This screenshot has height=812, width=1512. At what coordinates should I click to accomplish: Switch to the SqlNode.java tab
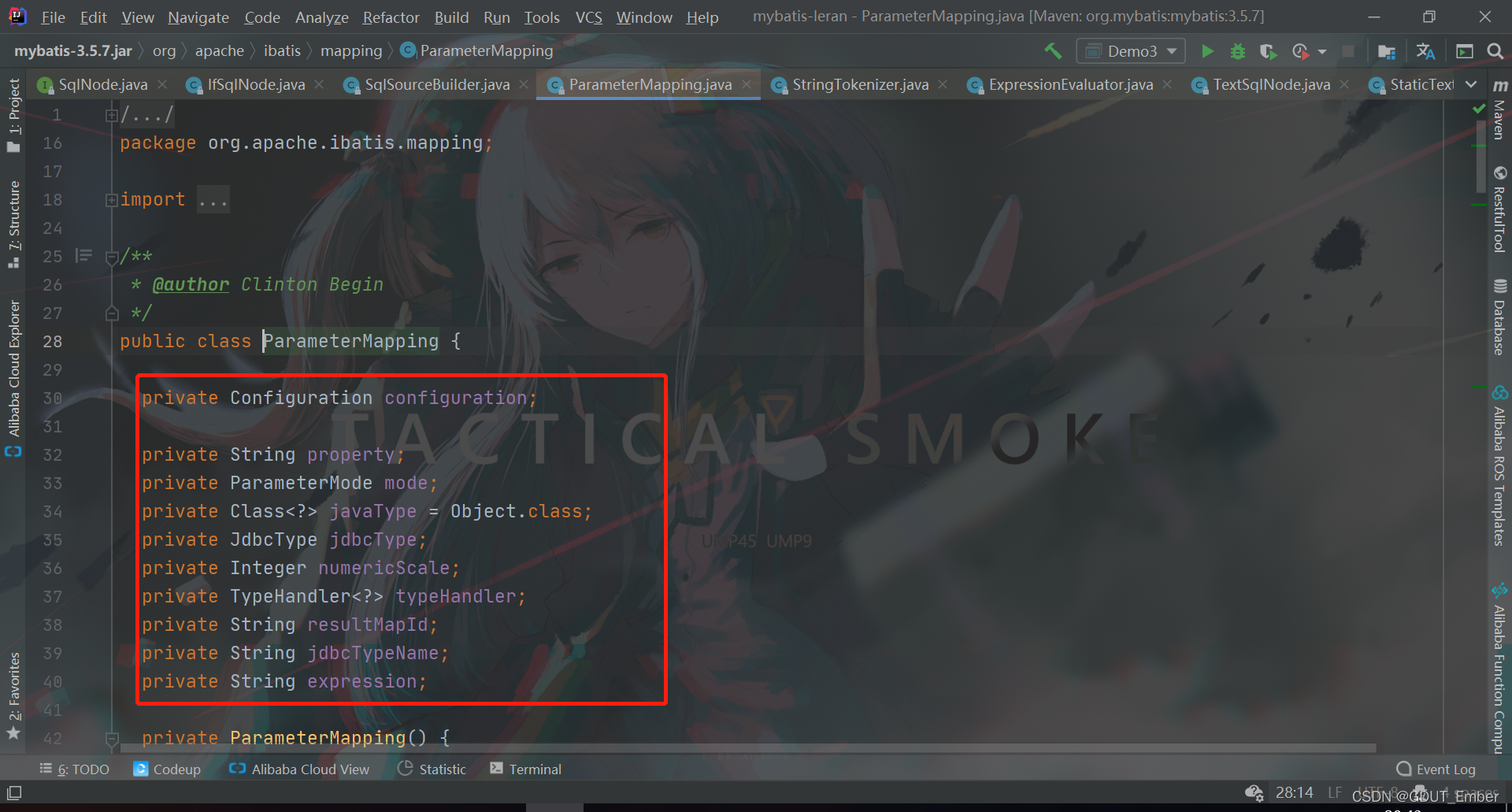(x=102, y=84)
